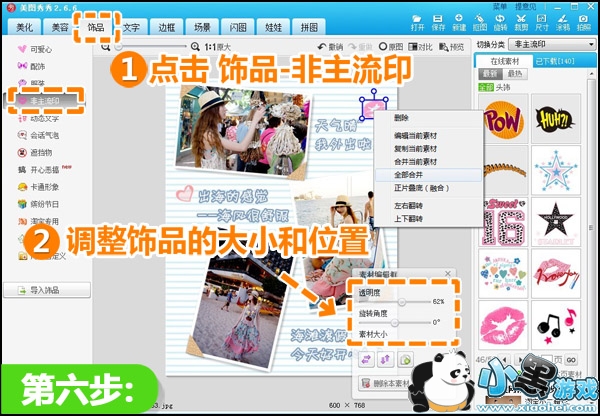Choose 左右翻转 in the context menu

coord(428,206)
